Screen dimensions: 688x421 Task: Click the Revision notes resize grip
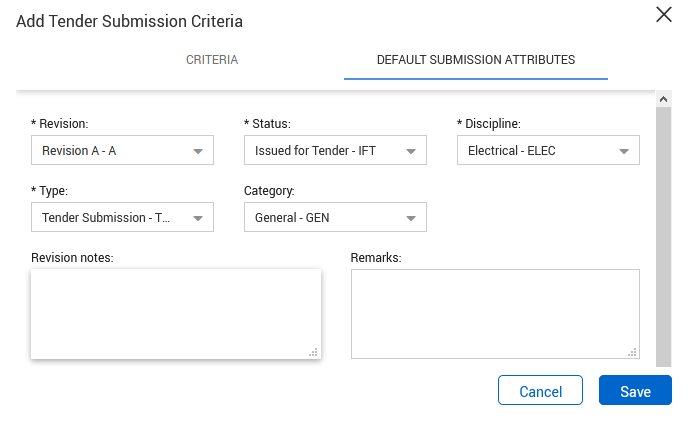click(x=313, y=351)
